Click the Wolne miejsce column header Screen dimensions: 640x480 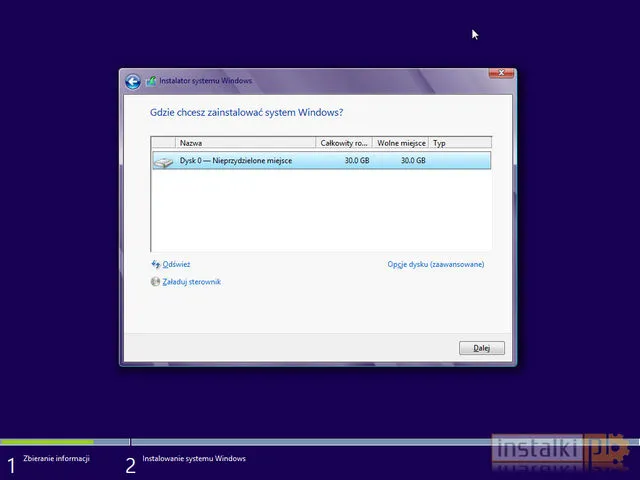click(x=401, y=144)
